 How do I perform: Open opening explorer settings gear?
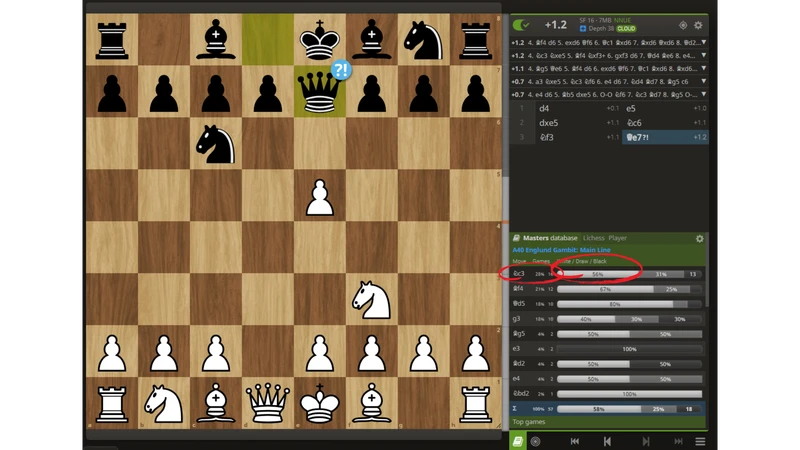pyautogui.click(x=699, y=239)
